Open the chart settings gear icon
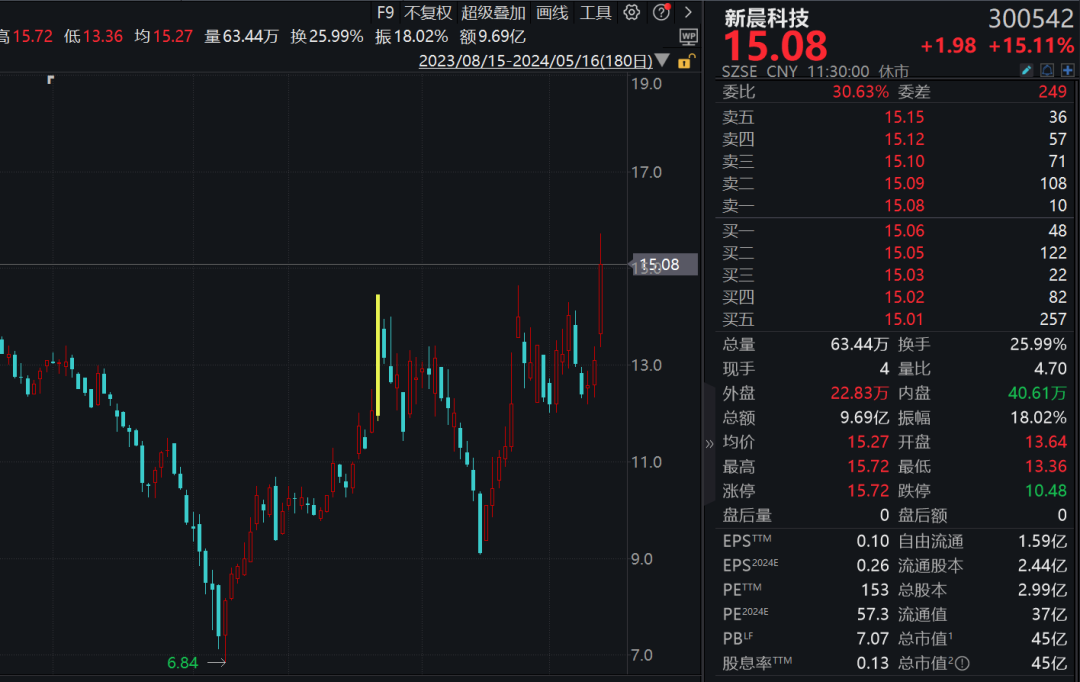This screenshot has width=1080, height=682. pyautogui.click(x=631, y=13)
